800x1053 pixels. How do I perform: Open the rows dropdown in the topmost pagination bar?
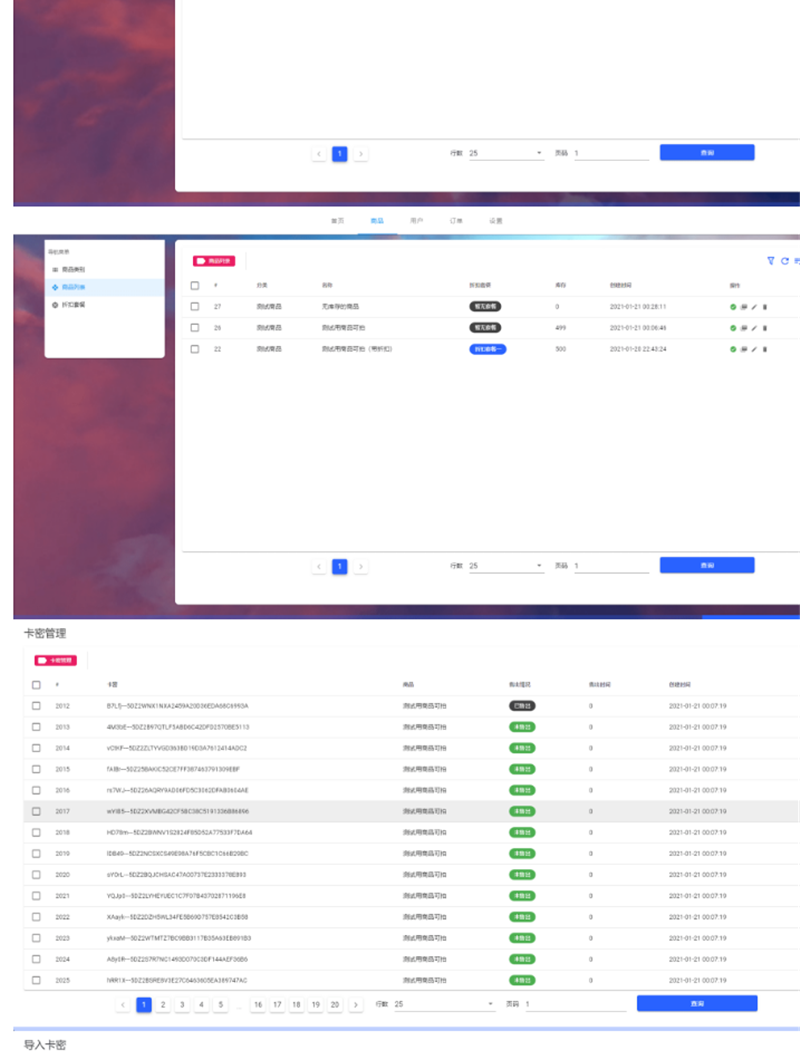[x=505, y=152]
